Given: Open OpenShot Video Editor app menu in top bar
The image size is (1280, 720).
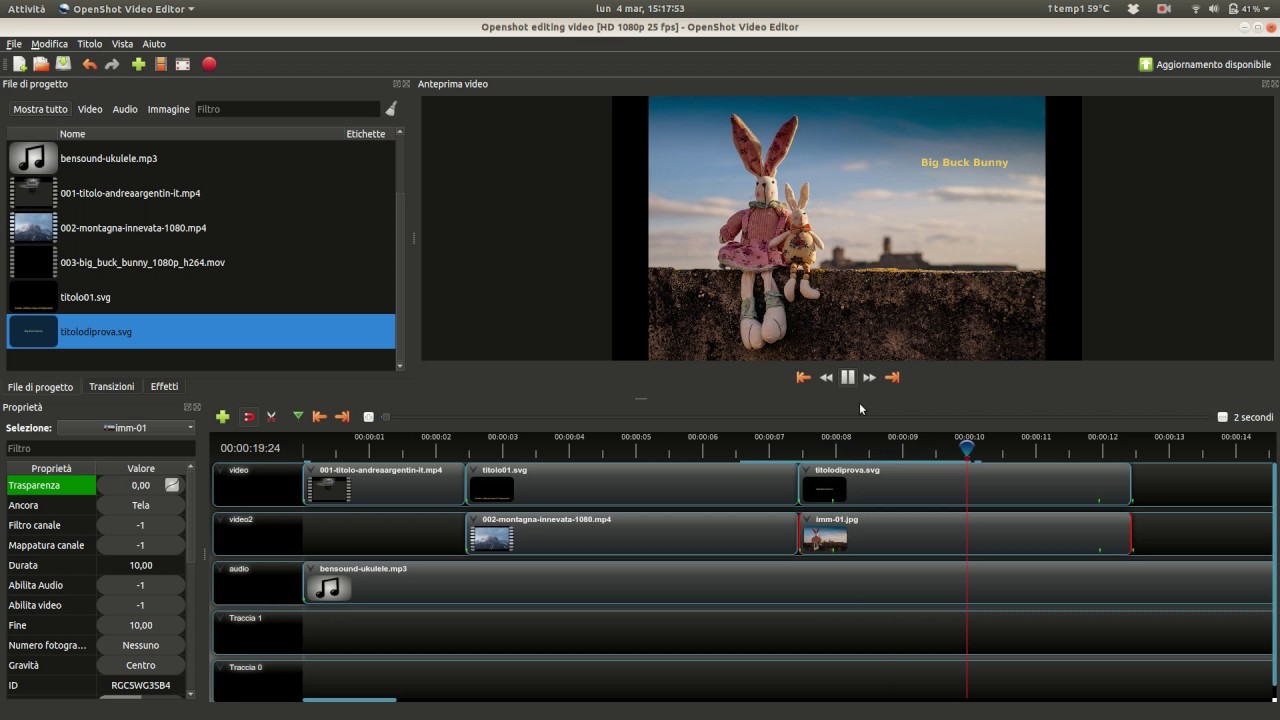Looking at the screenshot, I should pyautogui.click(x=127, y=9).
